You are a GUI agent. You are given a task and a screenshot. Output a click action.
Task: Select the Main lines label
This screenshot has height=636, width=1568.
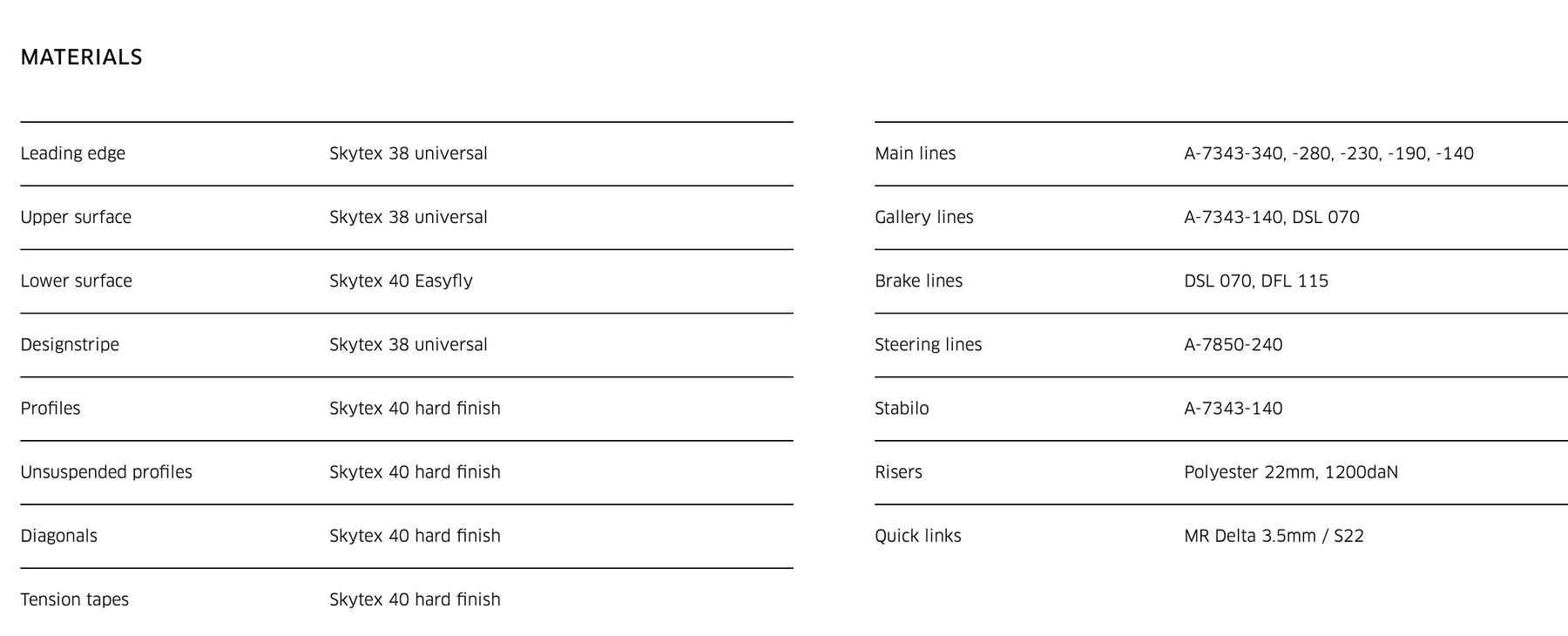click(x=916, y=154)
